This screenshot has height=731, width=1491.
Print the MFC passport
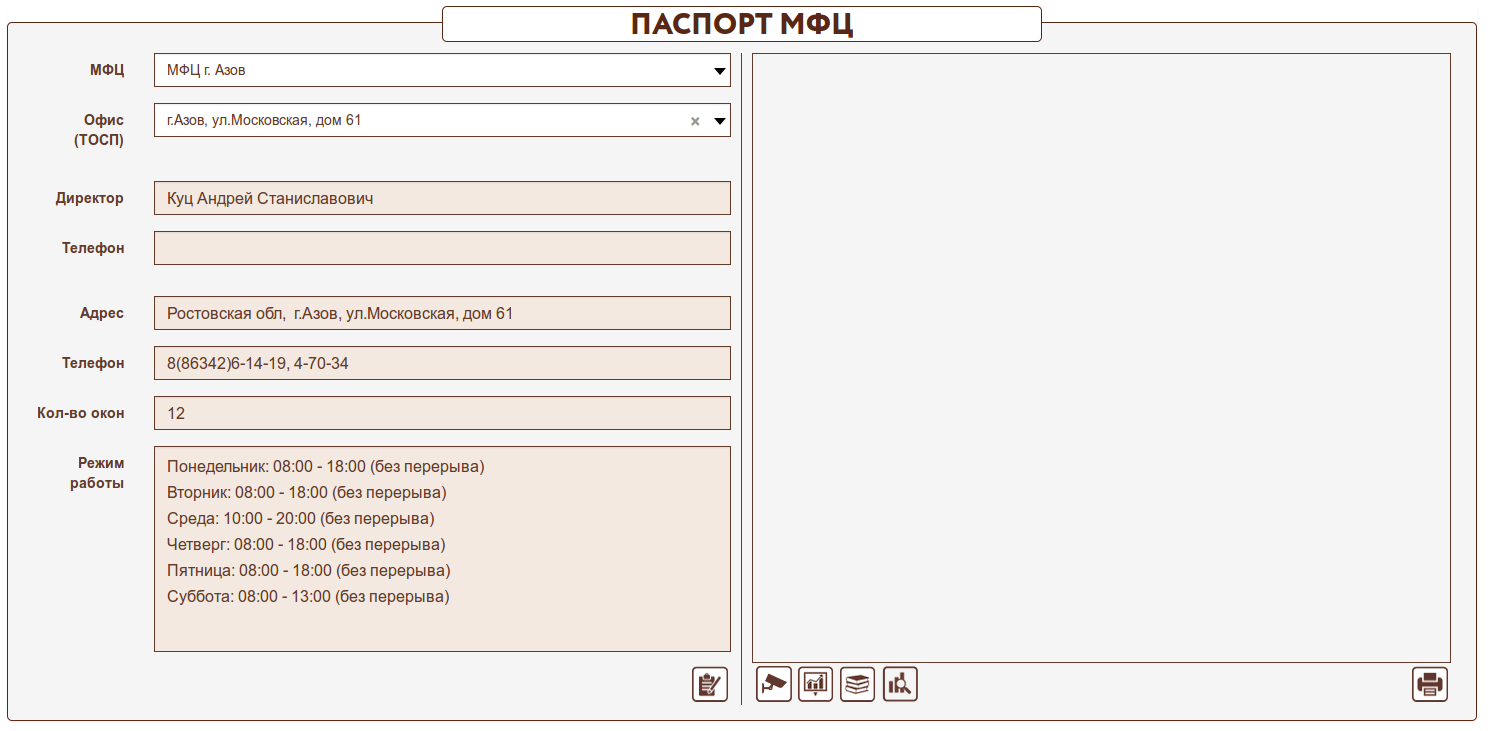(x=1429, y=685)
